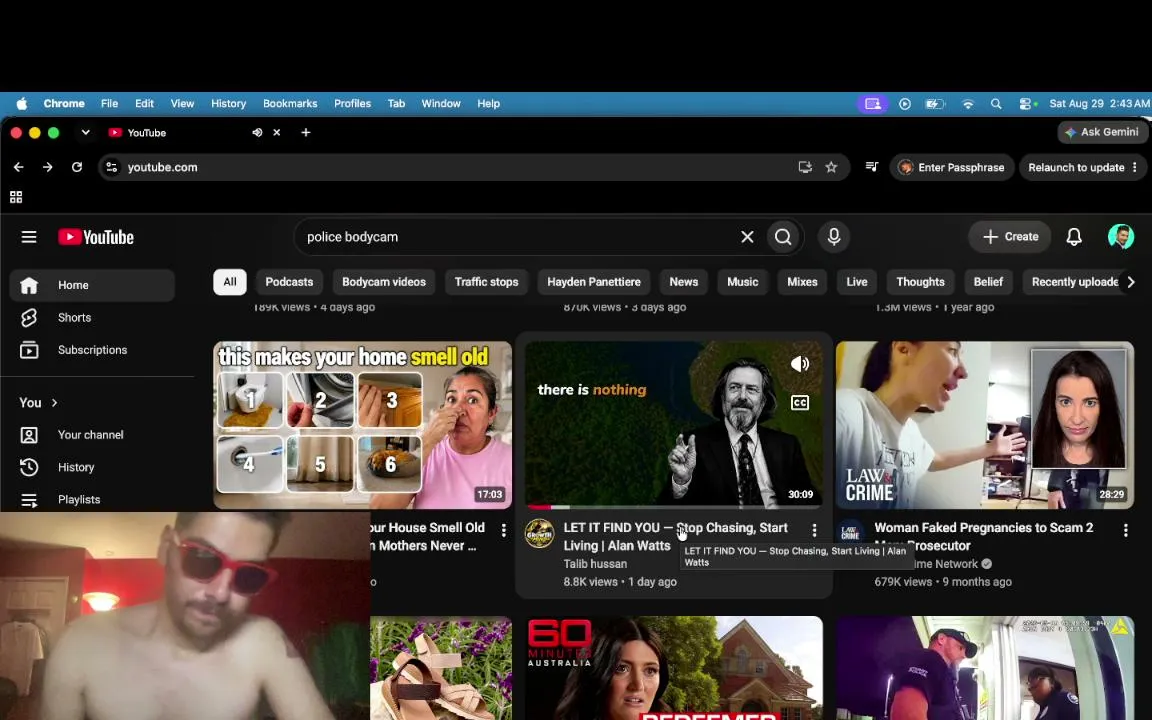Viewport: 1152px width, 720px height.
Task: Open the LET IT FIND YOU video title
Action: [676, 537]
